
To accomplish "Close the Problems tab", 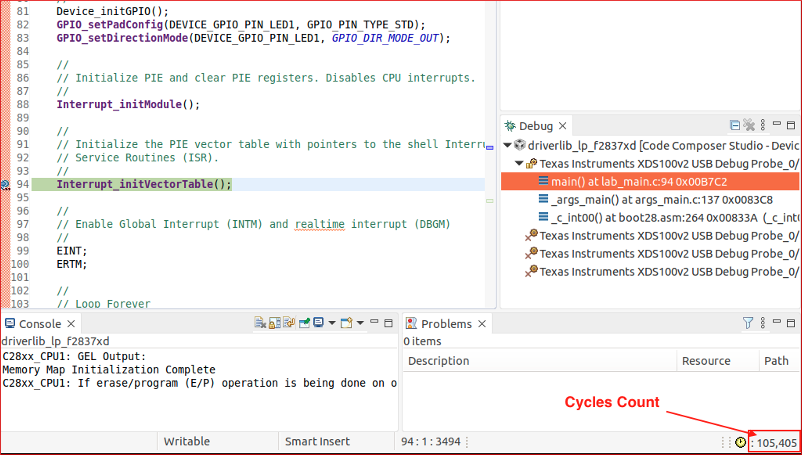I will [482, 324].
